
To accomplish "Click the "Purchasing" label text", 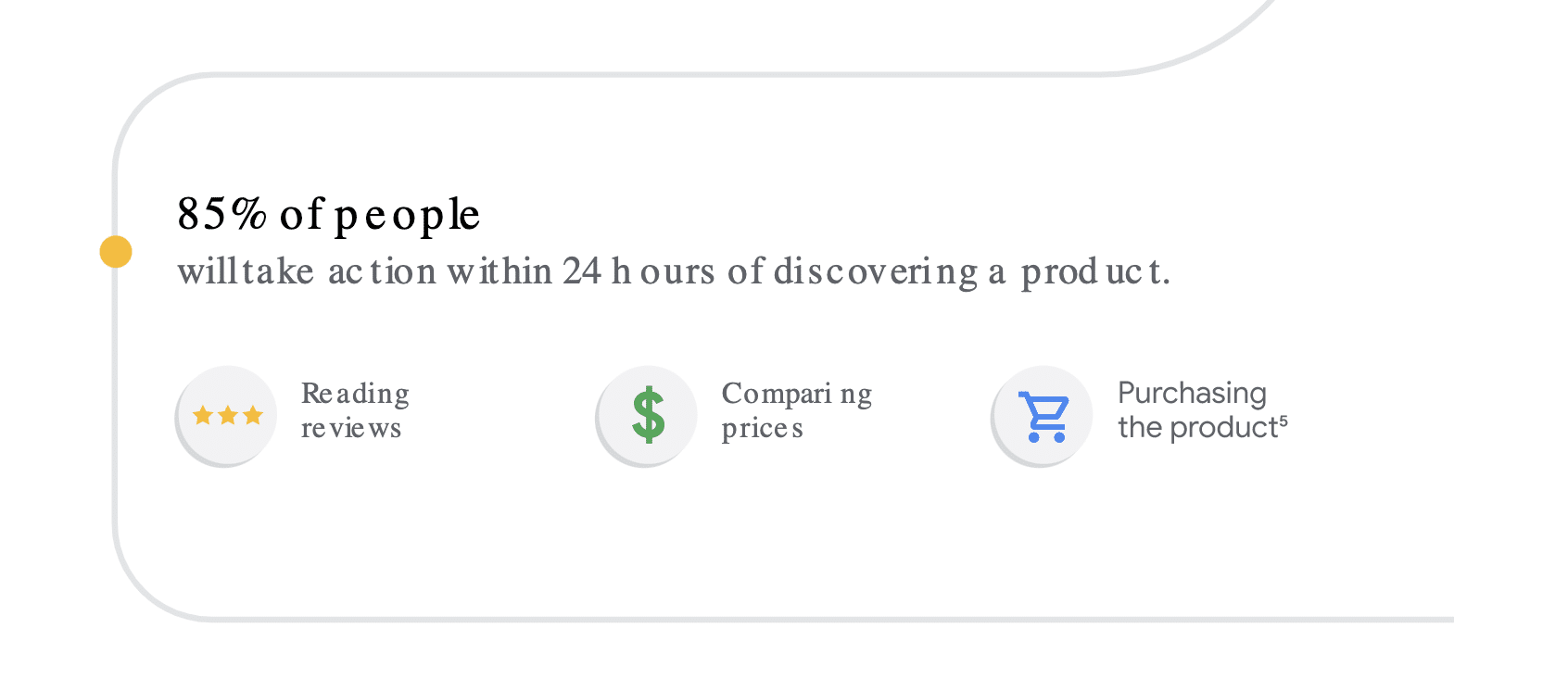I will pyautogui.click(x=1192, y=394).
